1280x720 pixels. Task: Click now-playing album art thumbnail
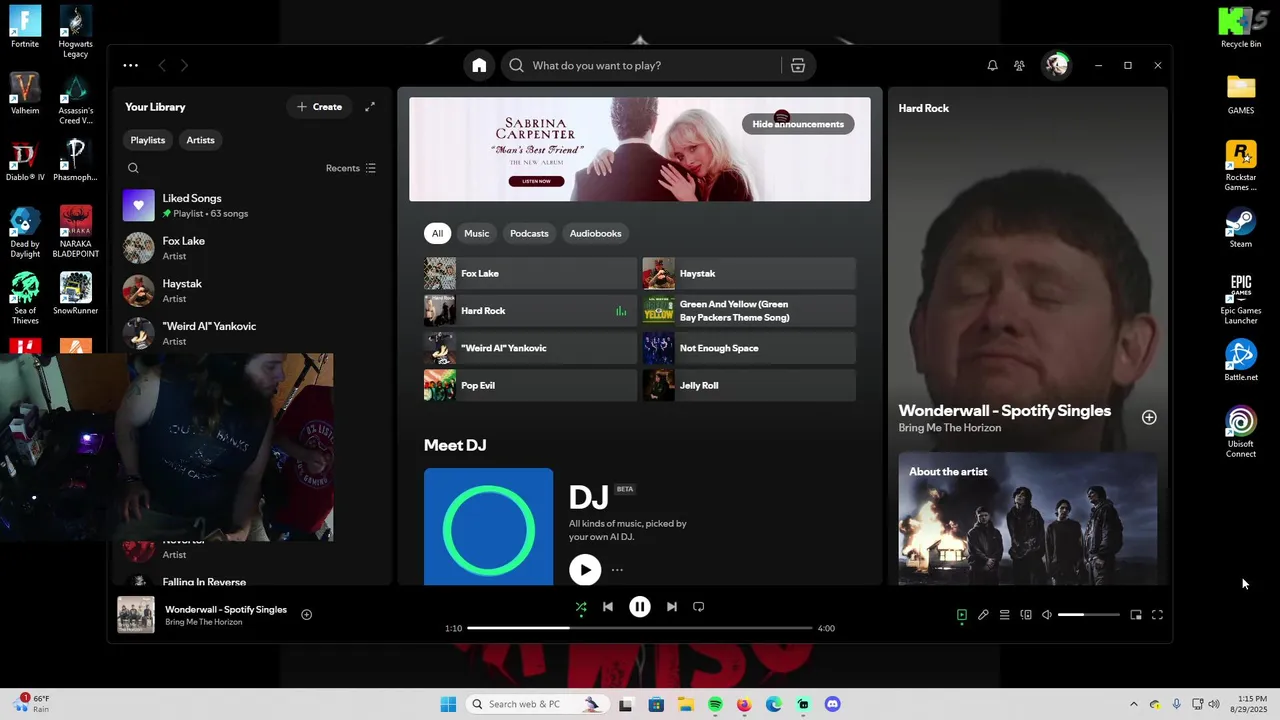coord(136,615)
